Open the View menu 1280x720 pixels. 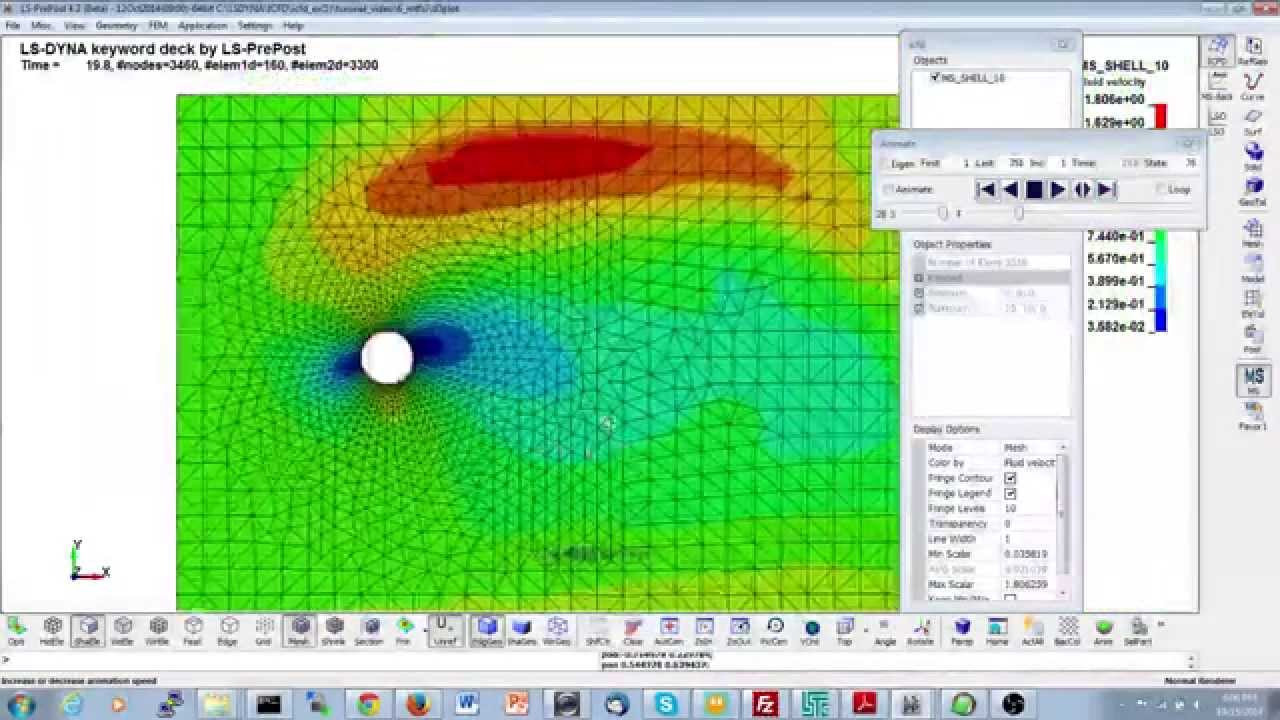tap(75, 25)
